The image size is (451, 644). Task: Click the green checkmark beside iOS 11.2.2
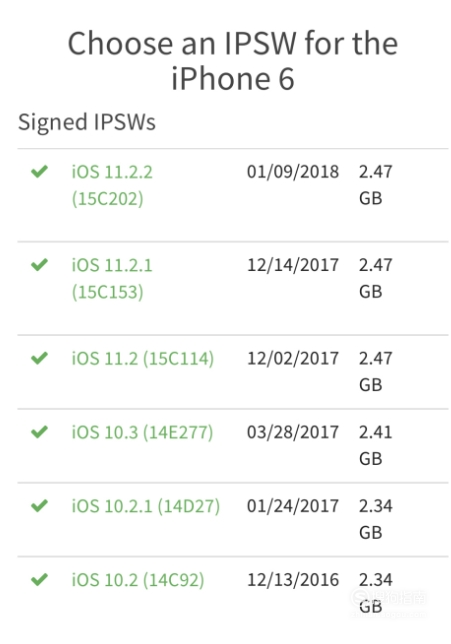[x=39, y=171]
